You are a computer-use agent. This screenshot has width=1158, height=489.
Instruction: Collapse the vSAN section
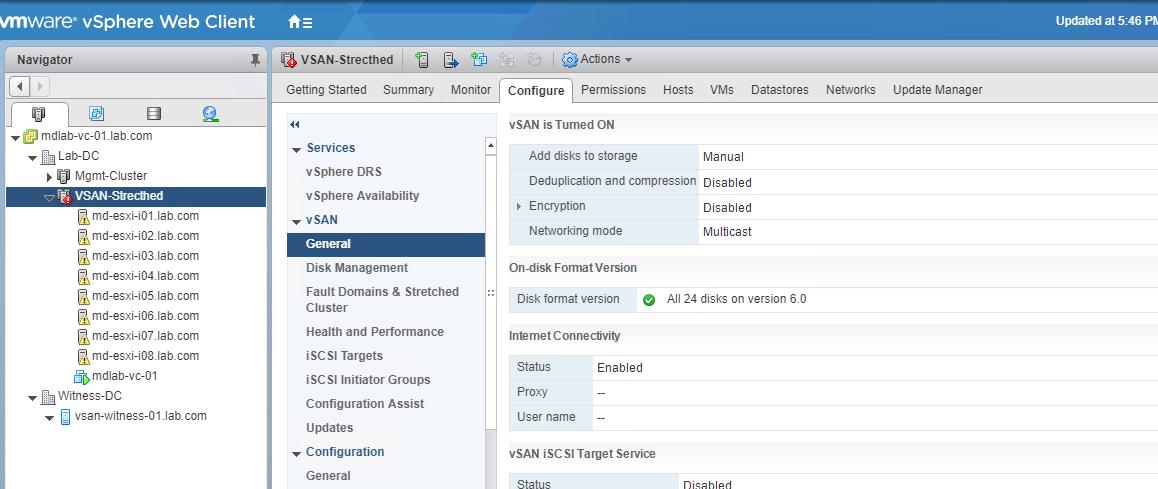tap(297, 222)
